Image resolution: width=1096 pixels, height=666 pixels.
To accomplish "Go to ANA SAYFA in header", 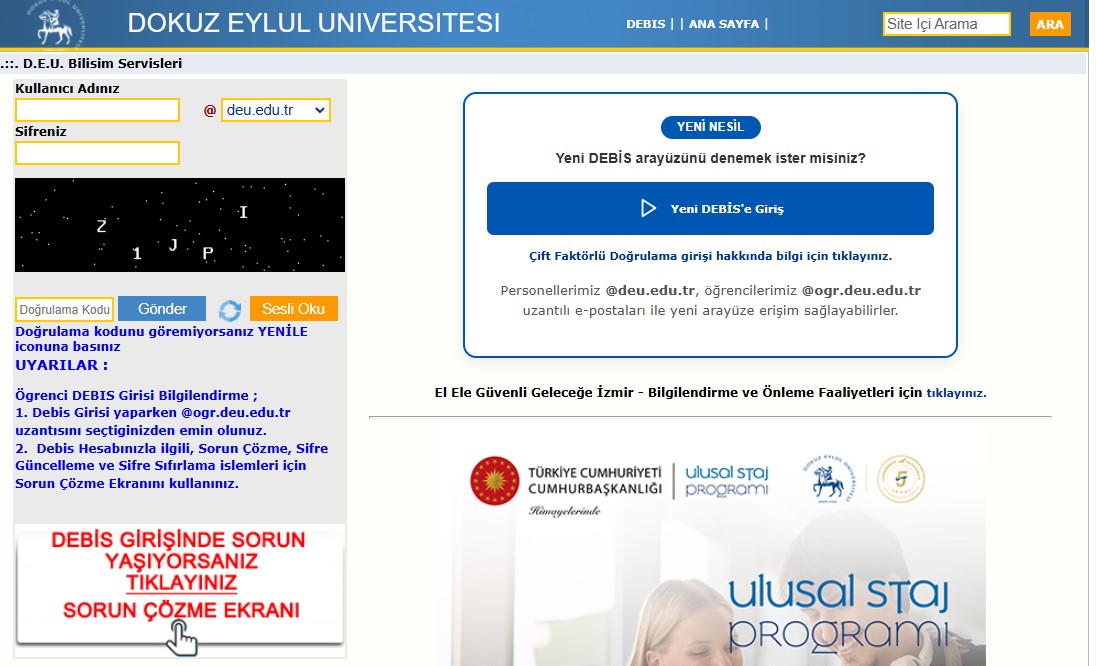I will coord(723,24).
